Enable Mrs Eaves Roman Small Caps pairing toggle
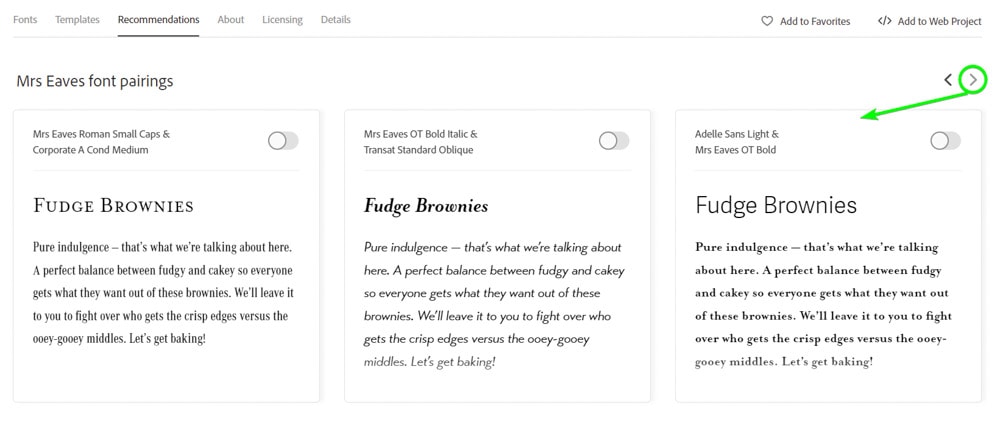Image resolution: width=1000 pixels, height=425 pixels. coord(283,141)
